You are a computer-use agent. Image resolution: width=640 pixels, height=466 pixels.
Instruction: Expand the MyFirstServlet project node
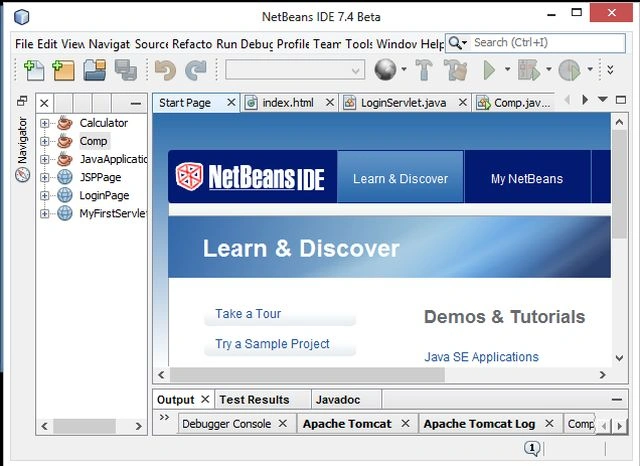click(44, 213)
